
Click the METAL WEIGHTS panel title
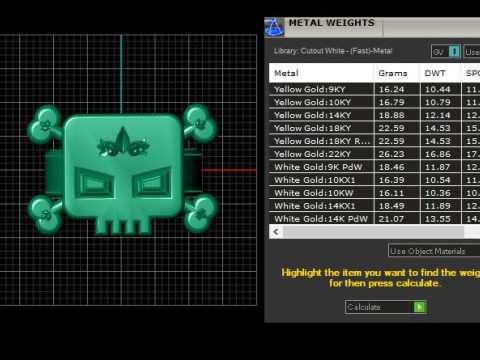(332, 23)
